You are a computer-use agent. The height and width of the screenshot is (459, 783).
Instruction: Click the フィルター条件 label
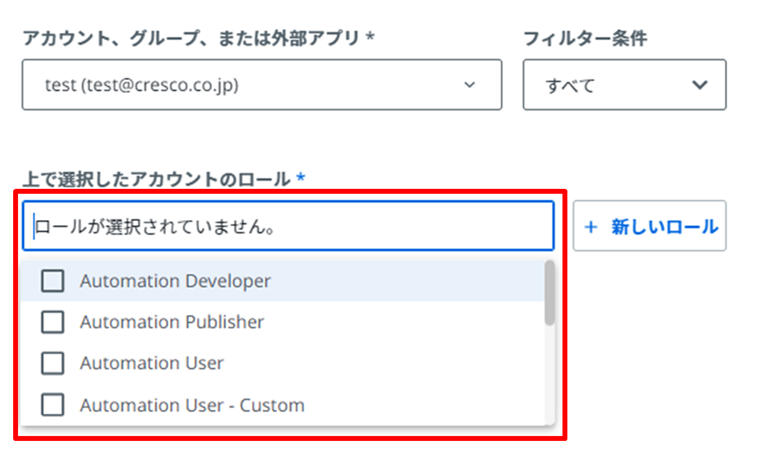pyautogui.click(x=585, y=38)
